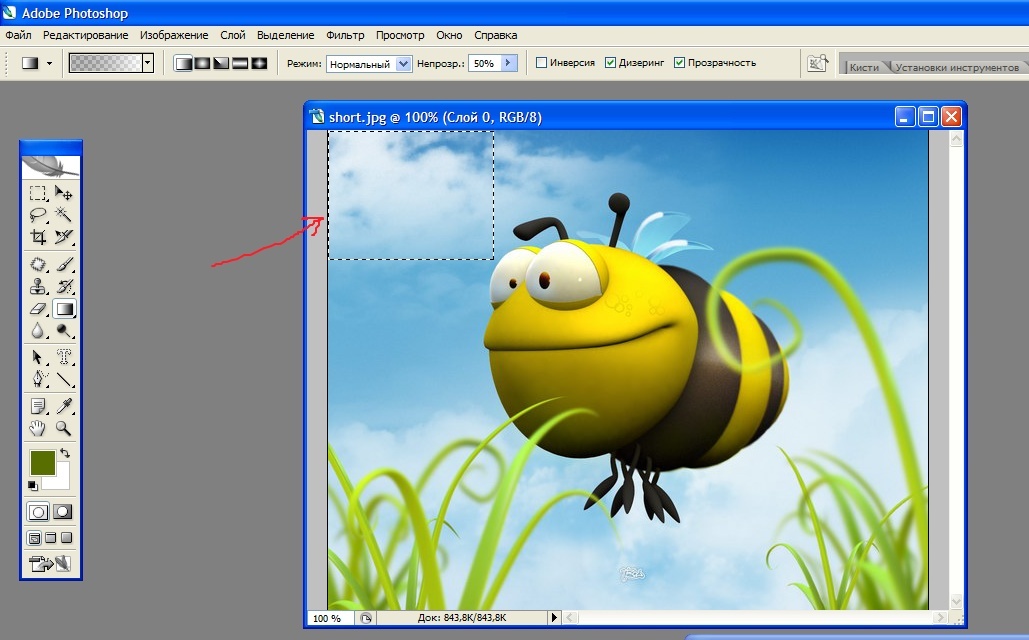Click the feather logo atop the toolbox
1029x640 pixels.
click(51, 167)
